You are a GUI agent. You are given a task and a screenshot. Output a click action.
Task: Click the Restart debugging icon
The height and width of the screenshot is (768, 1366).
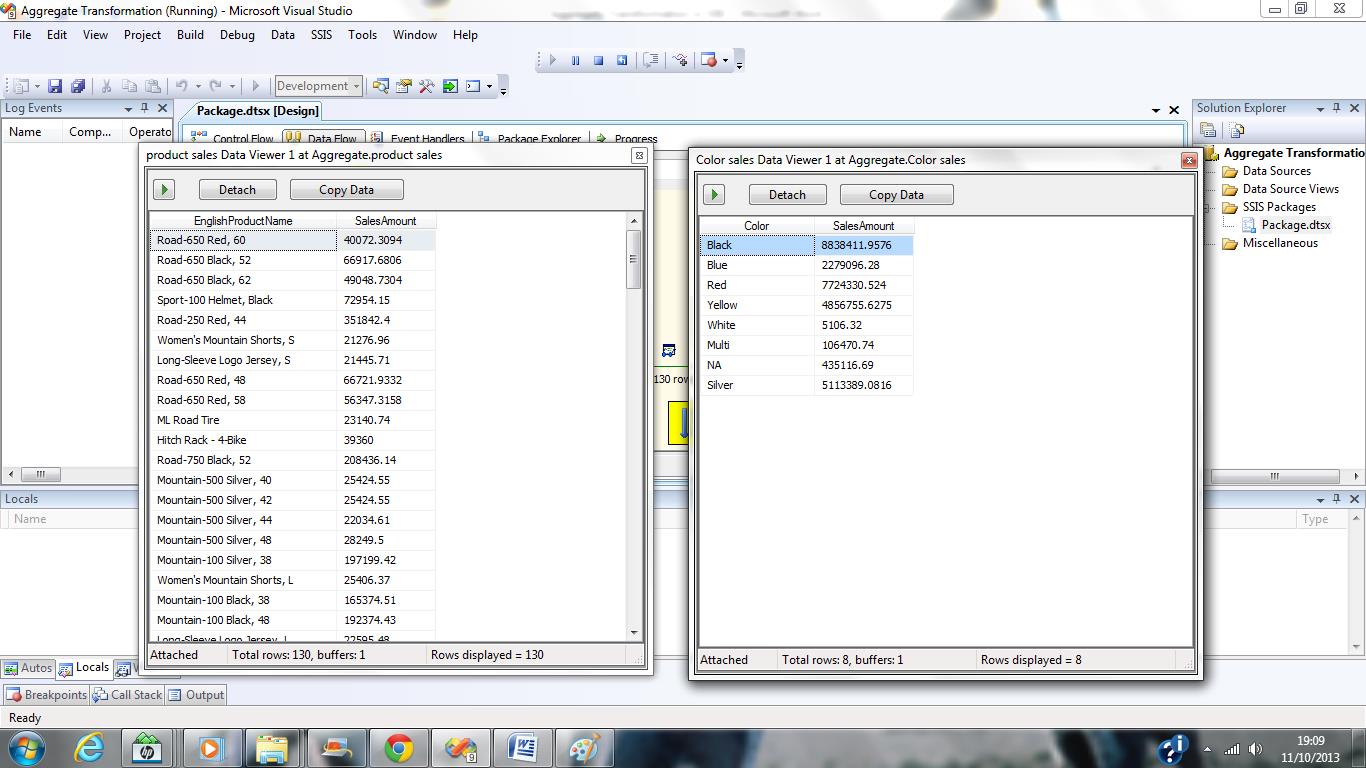(x=622, y=60)
